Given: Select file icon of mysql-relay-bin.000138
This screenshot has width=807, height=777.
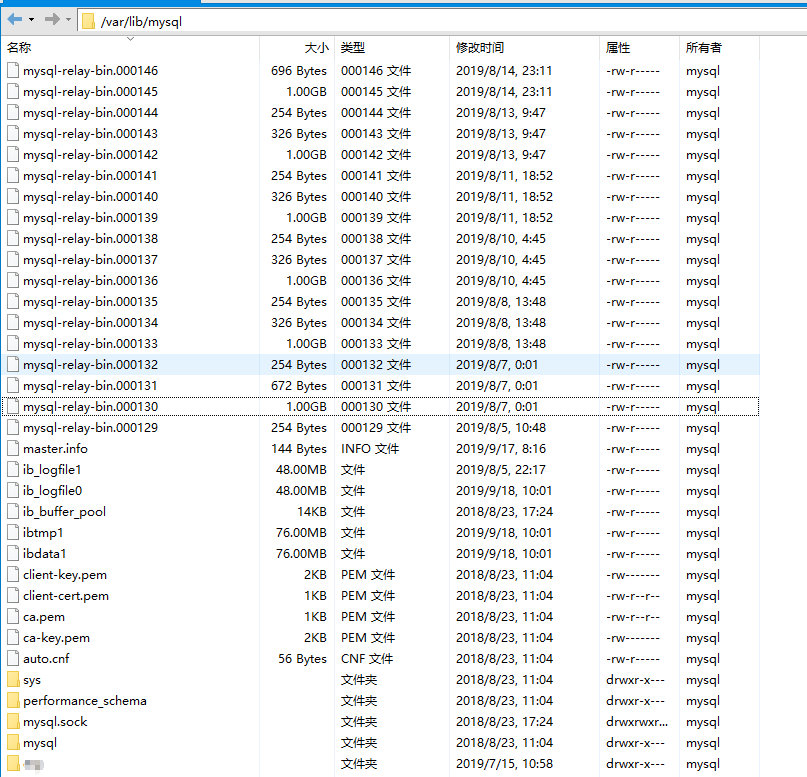Looking at the screenshot, I should tap(13, 239).
